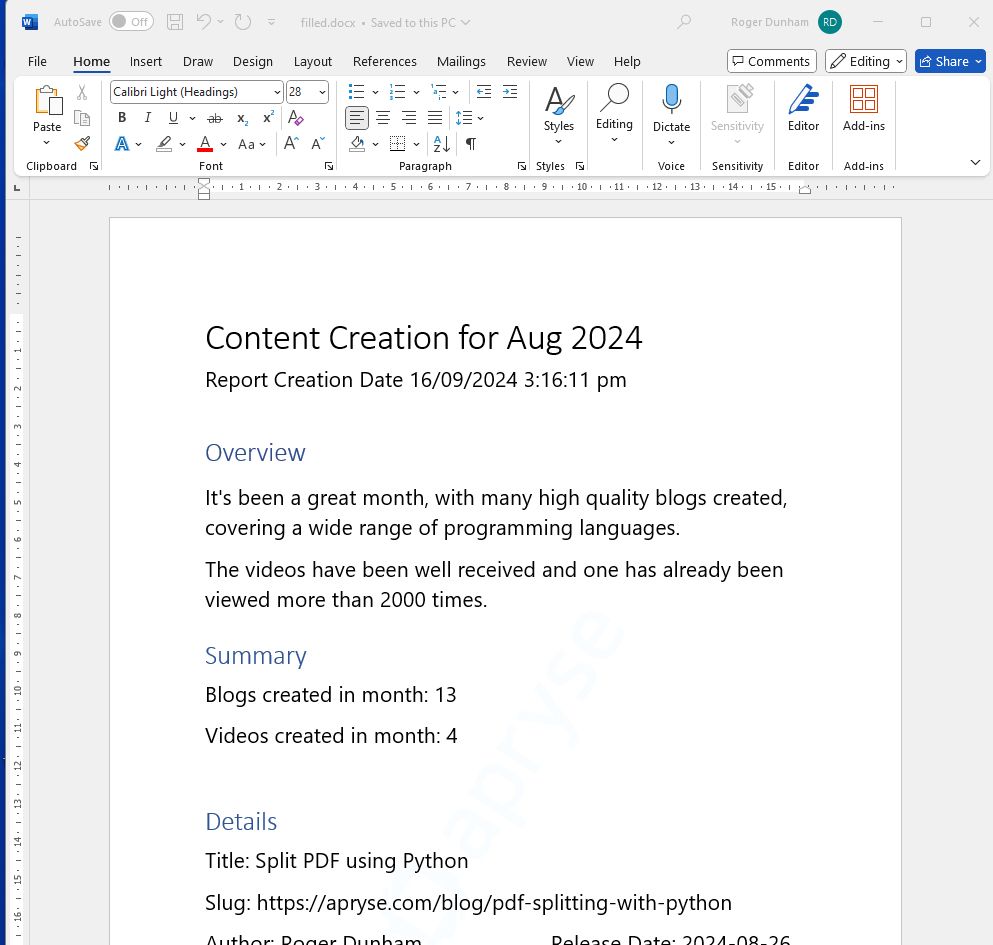This screenshot has height=945, width=993.
Task: Expand bullet list options arrow
Action: [376, 92]
